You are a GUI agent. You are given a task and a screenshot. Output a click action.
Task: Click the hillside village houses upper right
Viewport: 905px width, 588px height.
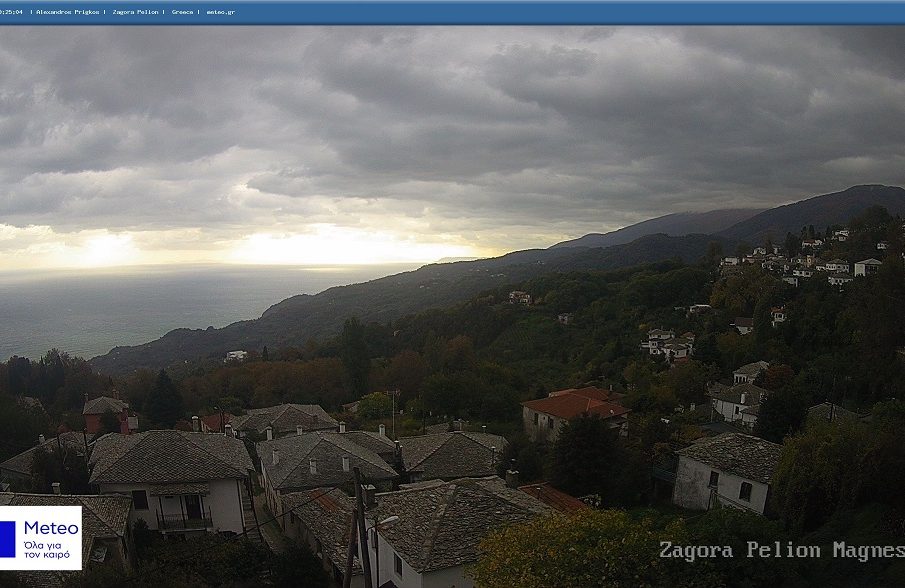[x=800, y=265]
